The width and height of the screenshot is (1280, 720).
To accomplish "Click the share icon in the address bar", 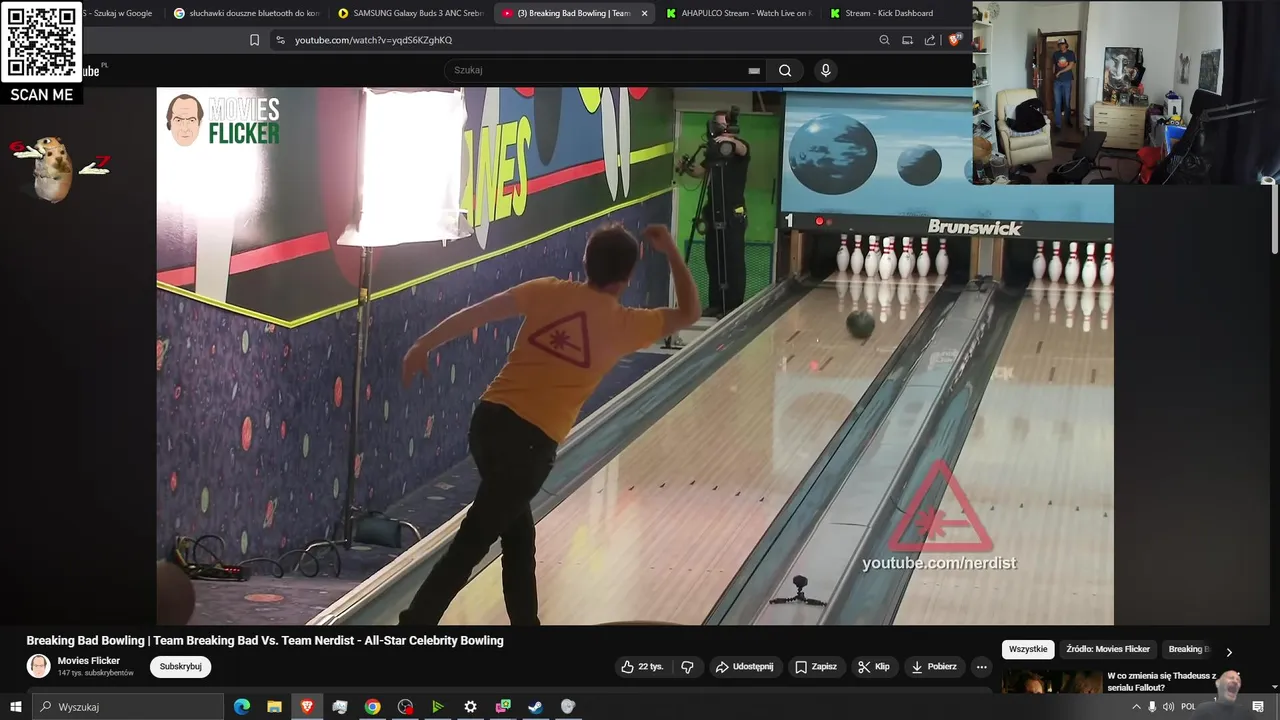I will [930, 40].
